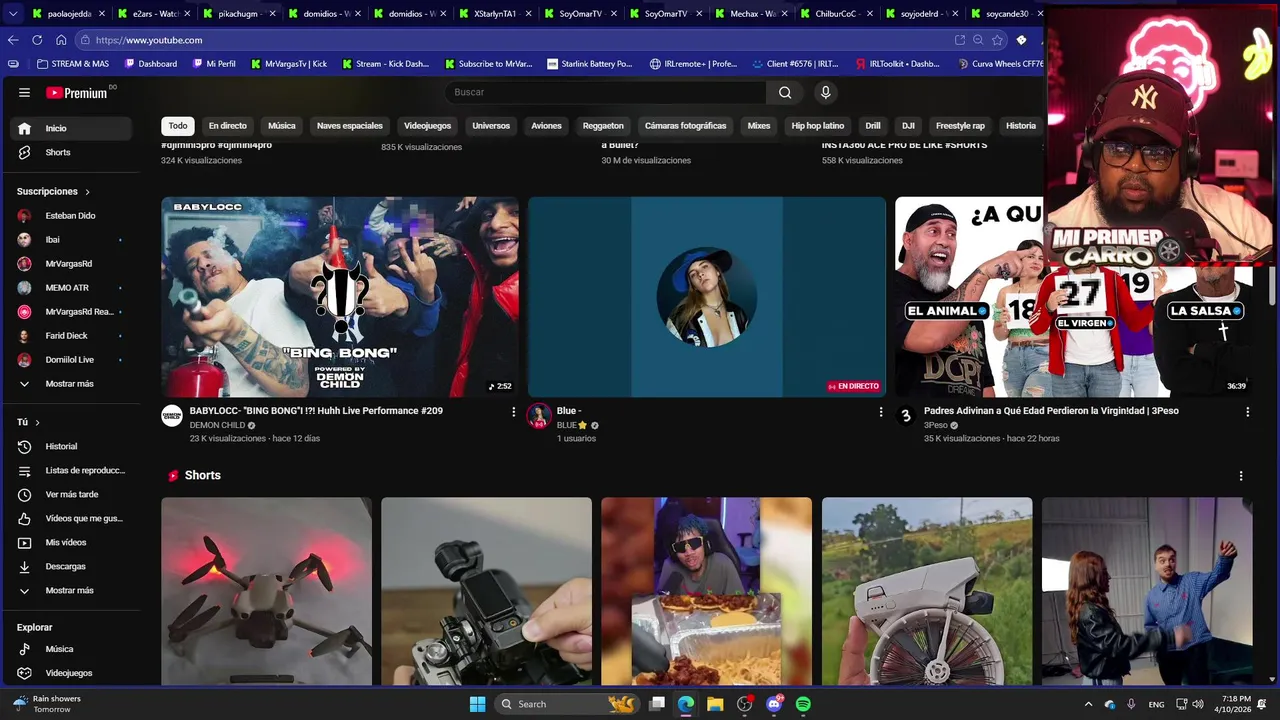Viewport: 1280px width, 720px height.
Task: Go back with the browser back arrow
Action: click(x=13, y=40)
